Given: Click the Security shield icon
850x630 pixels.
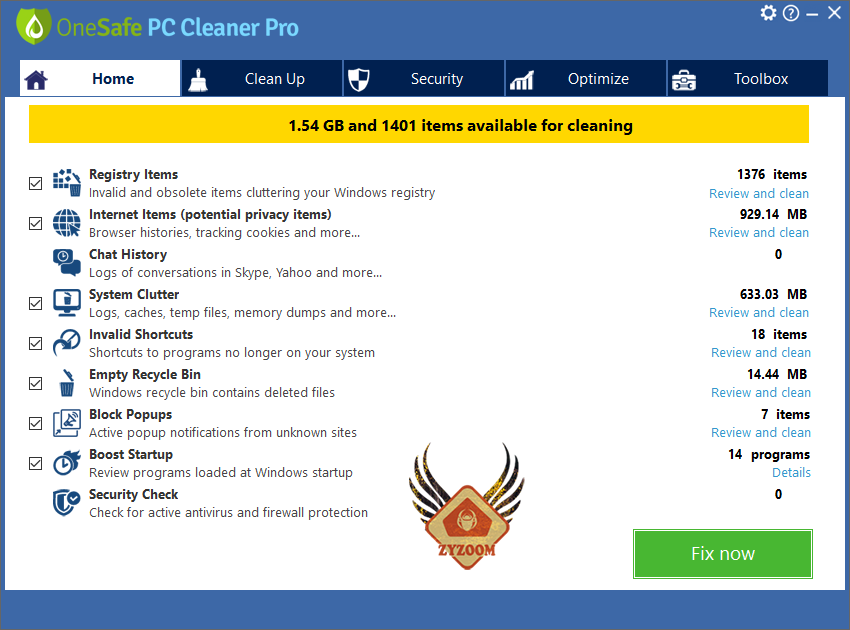Looking at the screenshot, I should (358, 80).
